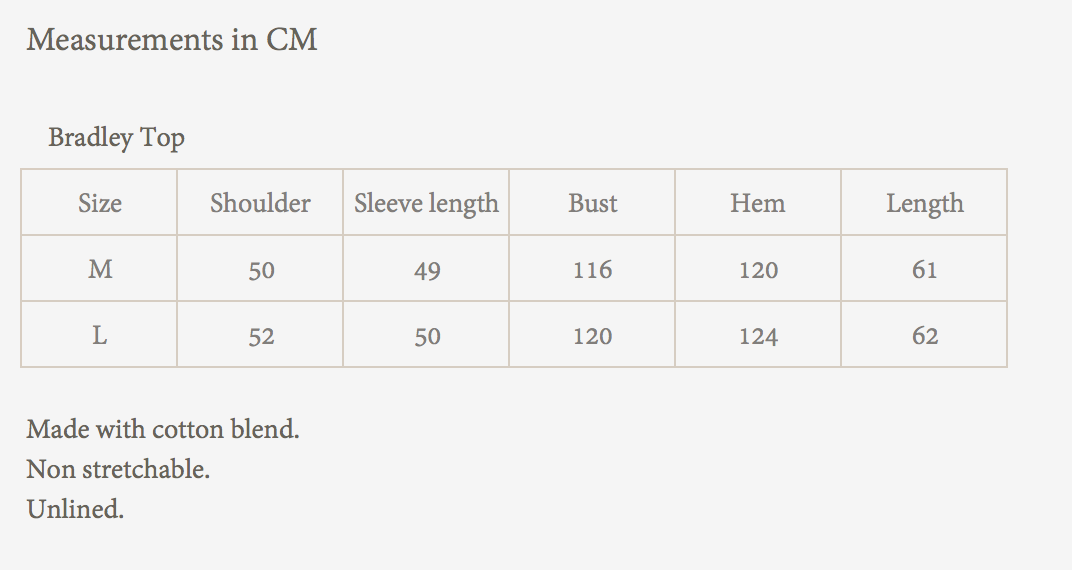The image size is (1072, 570).
Task: Click the 'Made with cotton blend.' text
Action: [x=163, y=429]
